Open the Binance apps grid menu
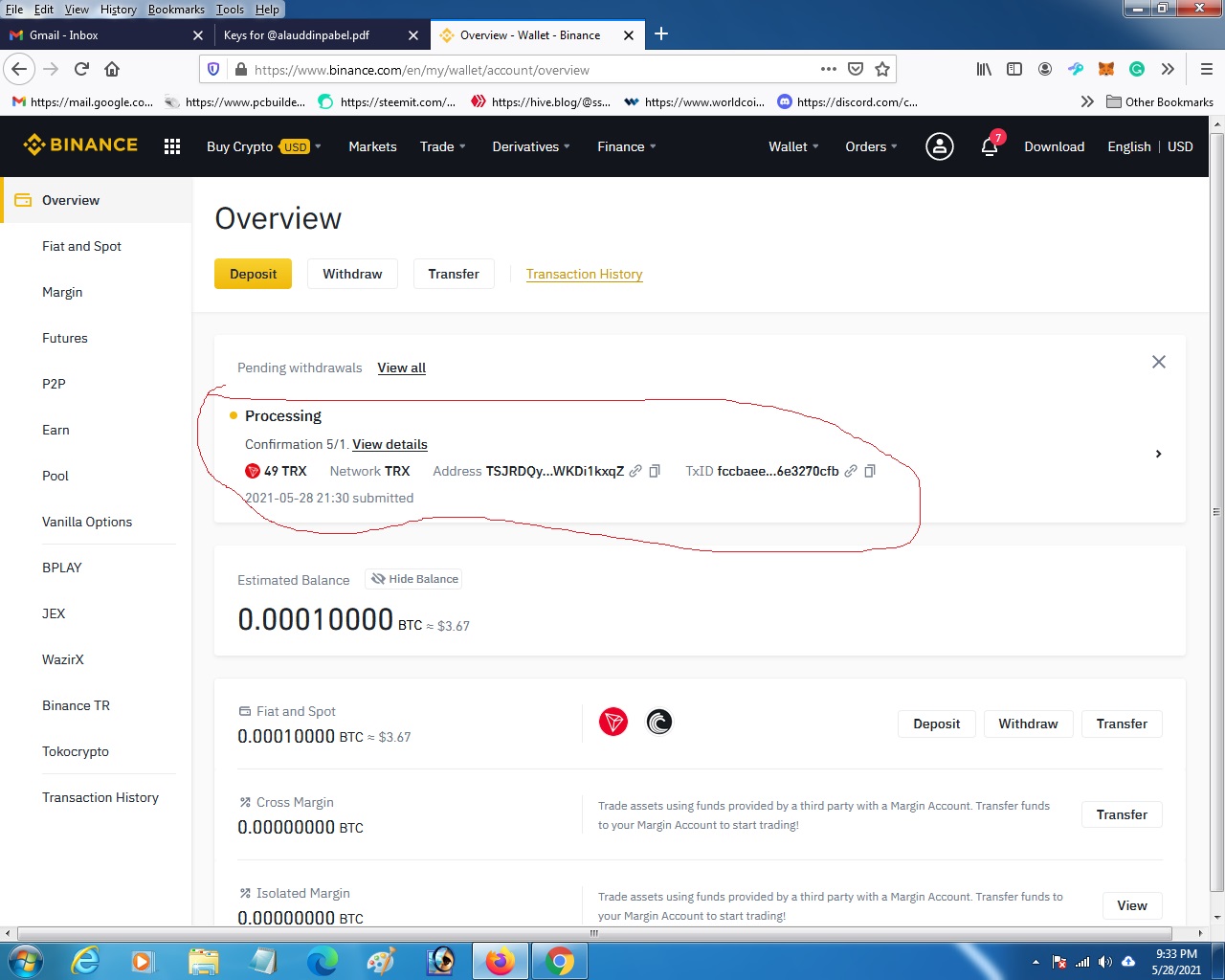The image size is (1225, 980). pyautogui.click(x=172, y=146)
